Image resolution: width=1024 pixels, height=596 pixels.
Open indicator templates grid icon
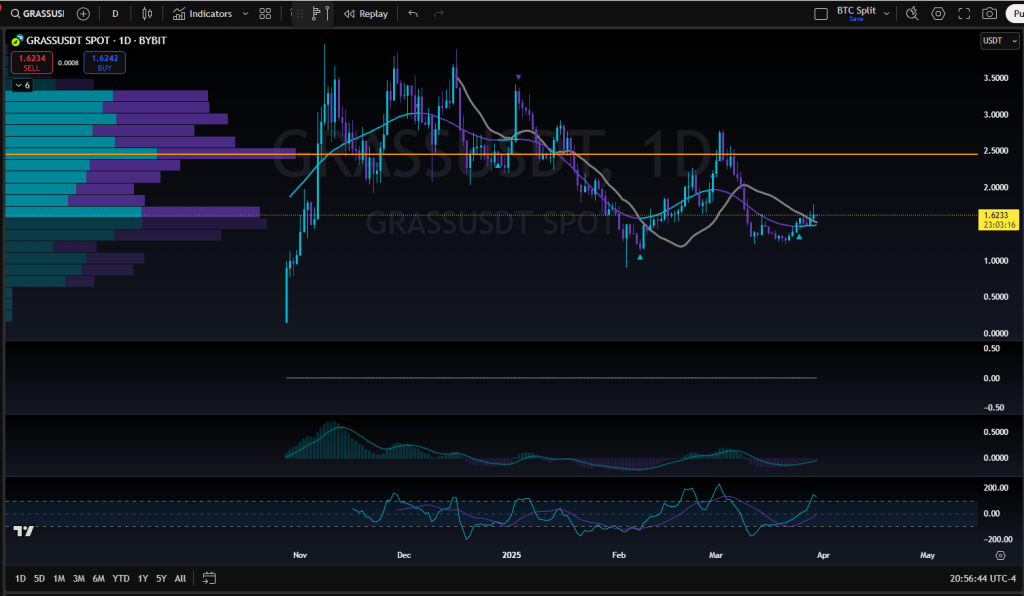[265, 14]
